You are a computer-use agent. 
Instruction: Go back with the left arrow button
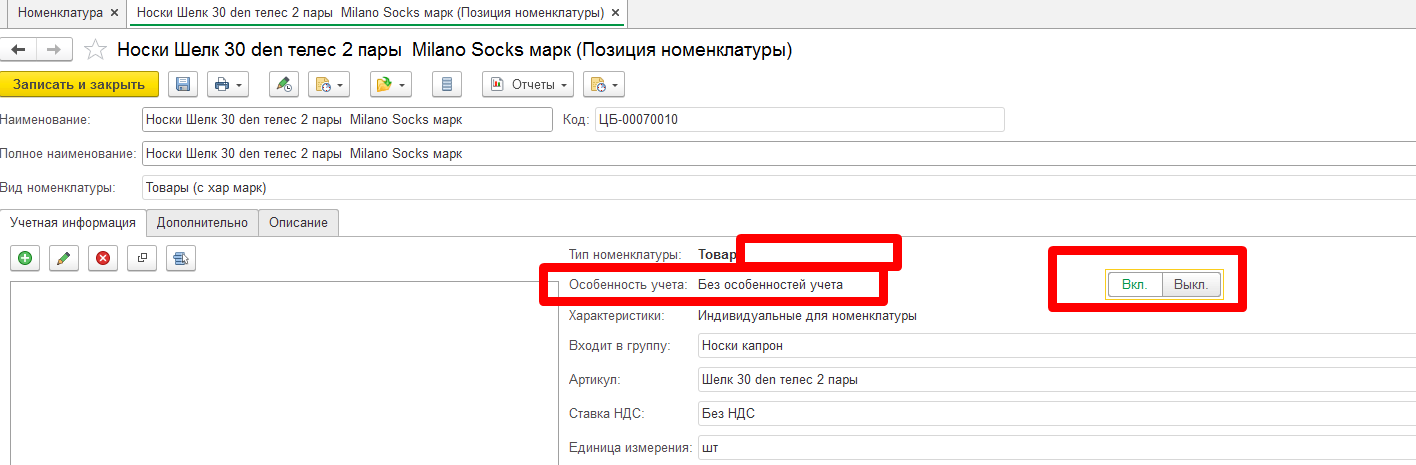(19, 50)
